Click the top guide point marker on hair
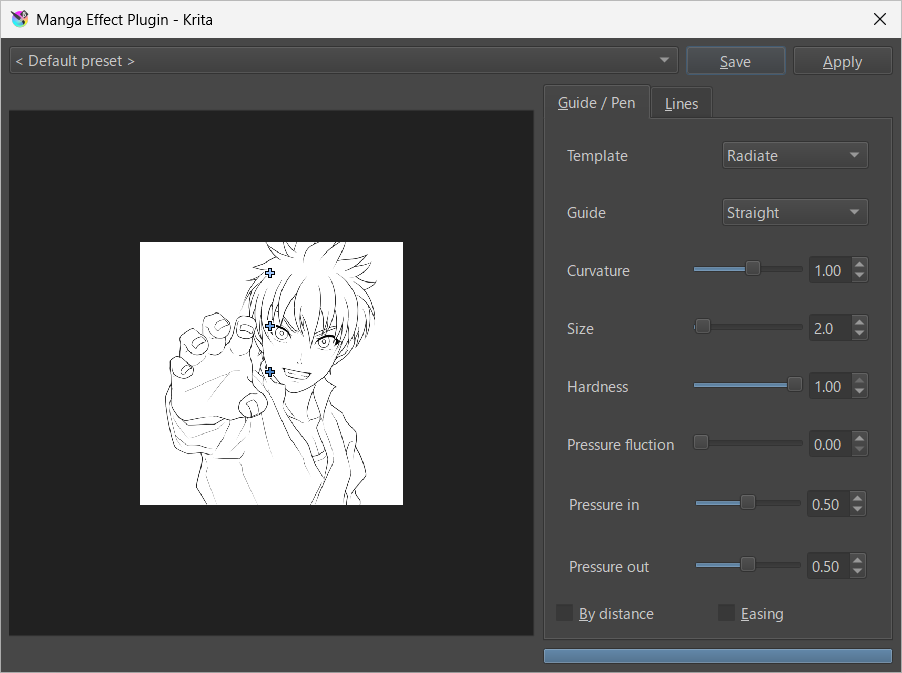Image resolution: width=902 pixels, height=673 pixels. click(x=270, y=272)
